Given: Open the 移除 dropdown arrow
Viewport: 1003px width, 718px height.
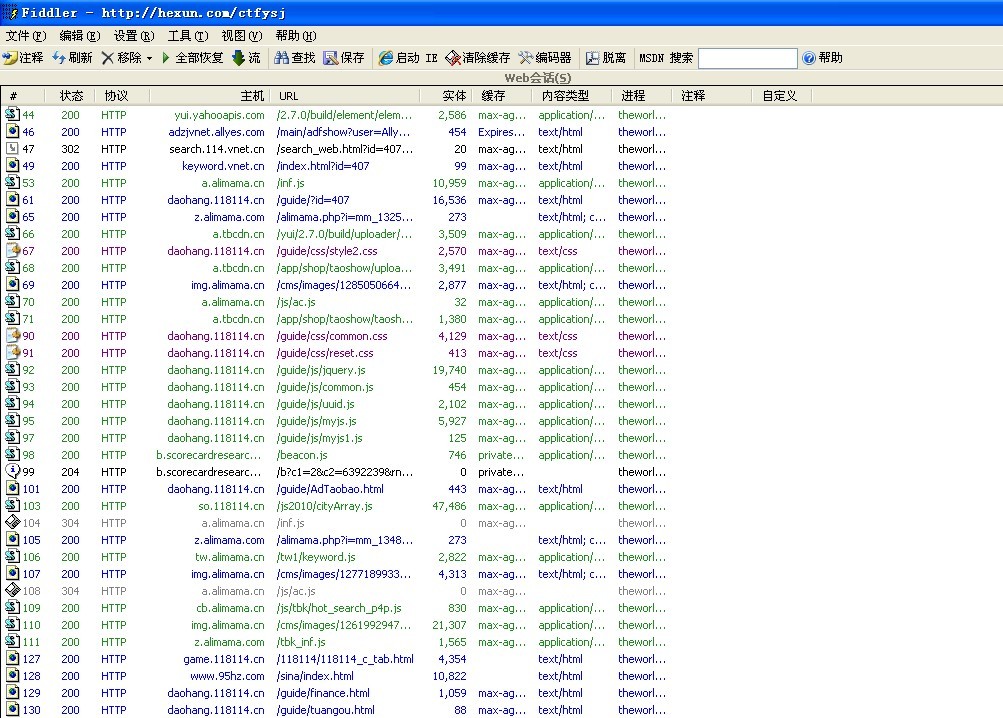Looking at the screenshot, I should pos(150,58).
